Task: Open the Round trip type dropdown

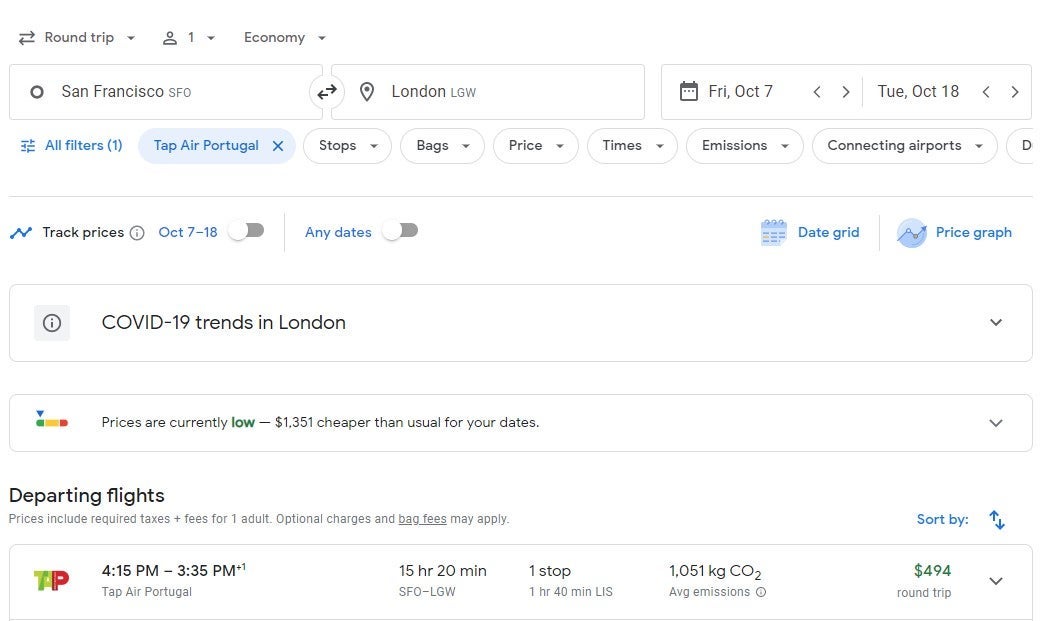Action: pyautogui.click(x=78, y=38)
